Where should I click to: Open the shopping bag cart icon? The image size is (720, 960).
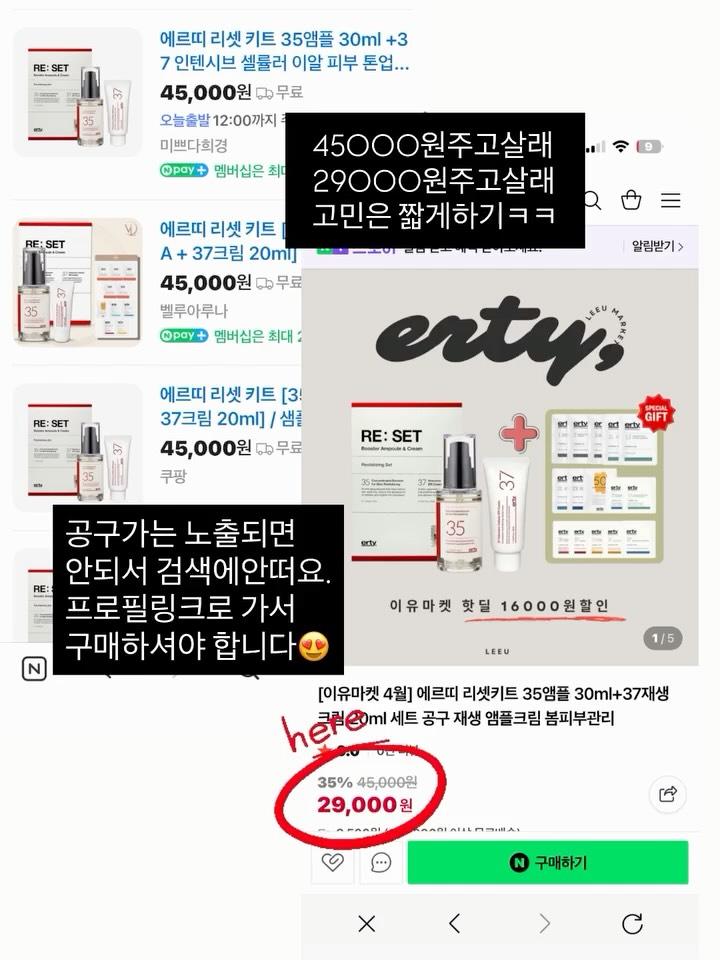pos(631,200)
